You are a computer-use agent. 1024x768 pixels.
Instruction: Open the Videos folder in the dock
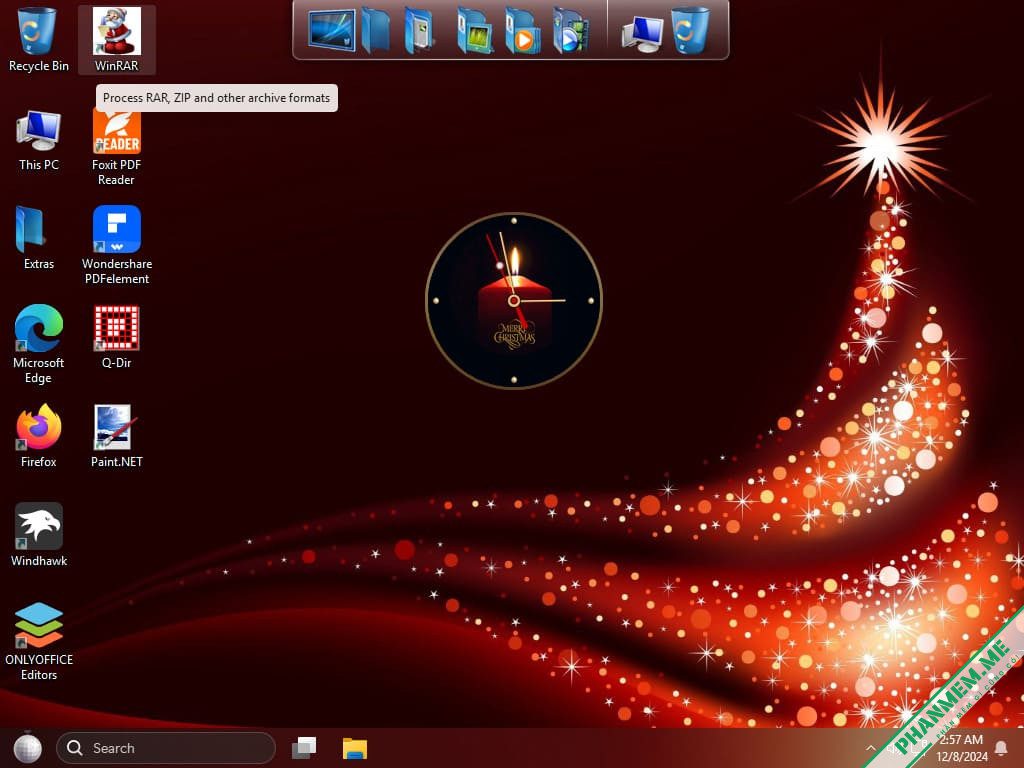570,30
